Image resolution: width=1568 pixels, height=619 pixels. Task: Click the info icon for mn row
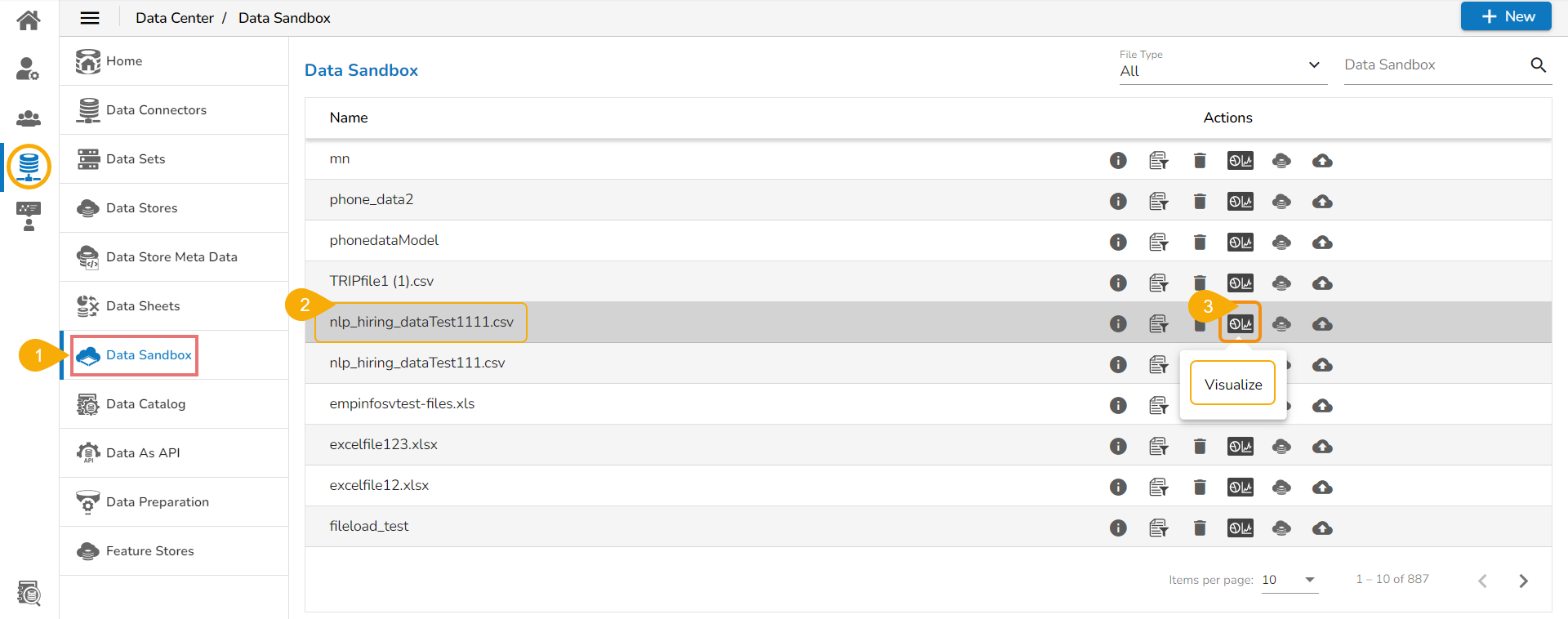(x=1118, y=160)
